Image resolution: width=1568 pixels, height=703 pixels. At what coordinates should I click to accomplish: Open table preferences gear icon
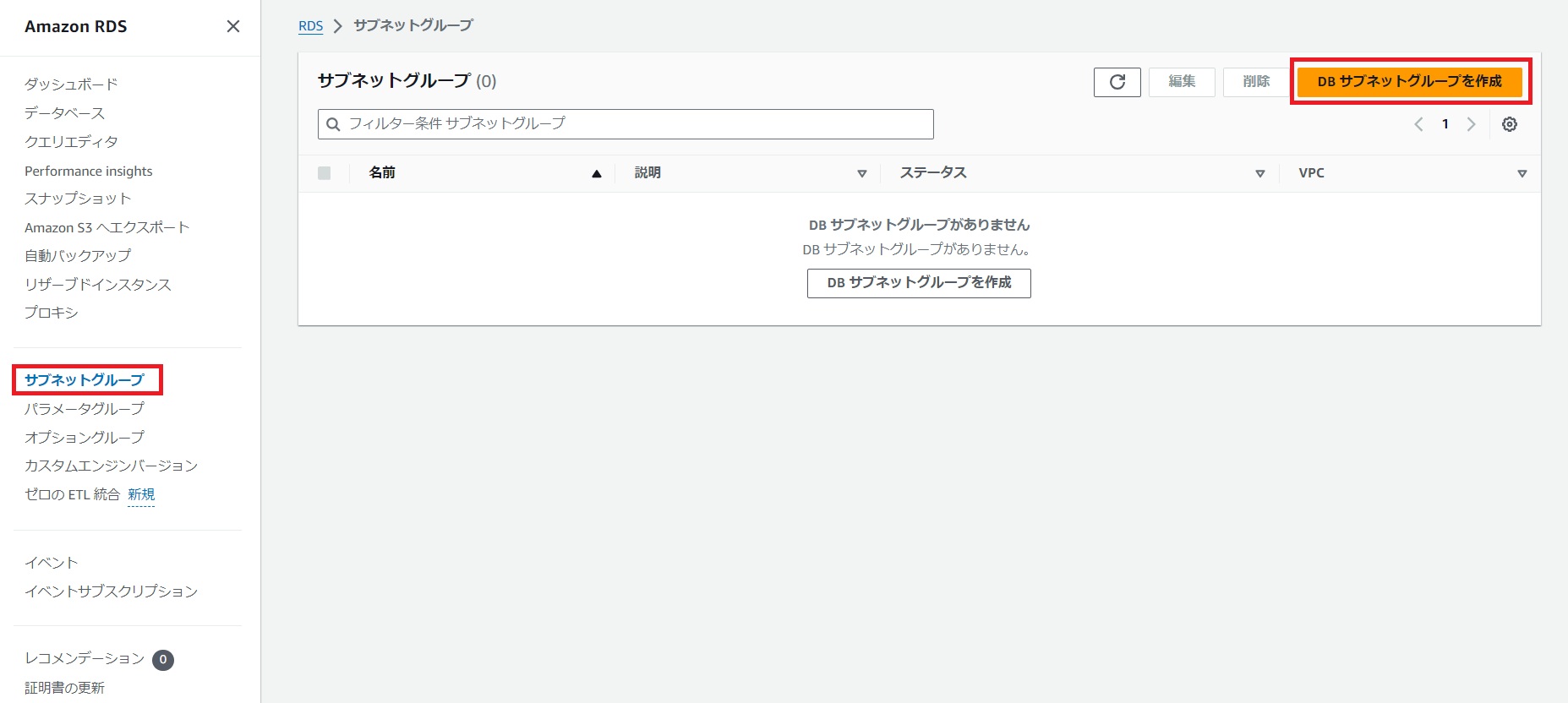tap(1509, 124)
